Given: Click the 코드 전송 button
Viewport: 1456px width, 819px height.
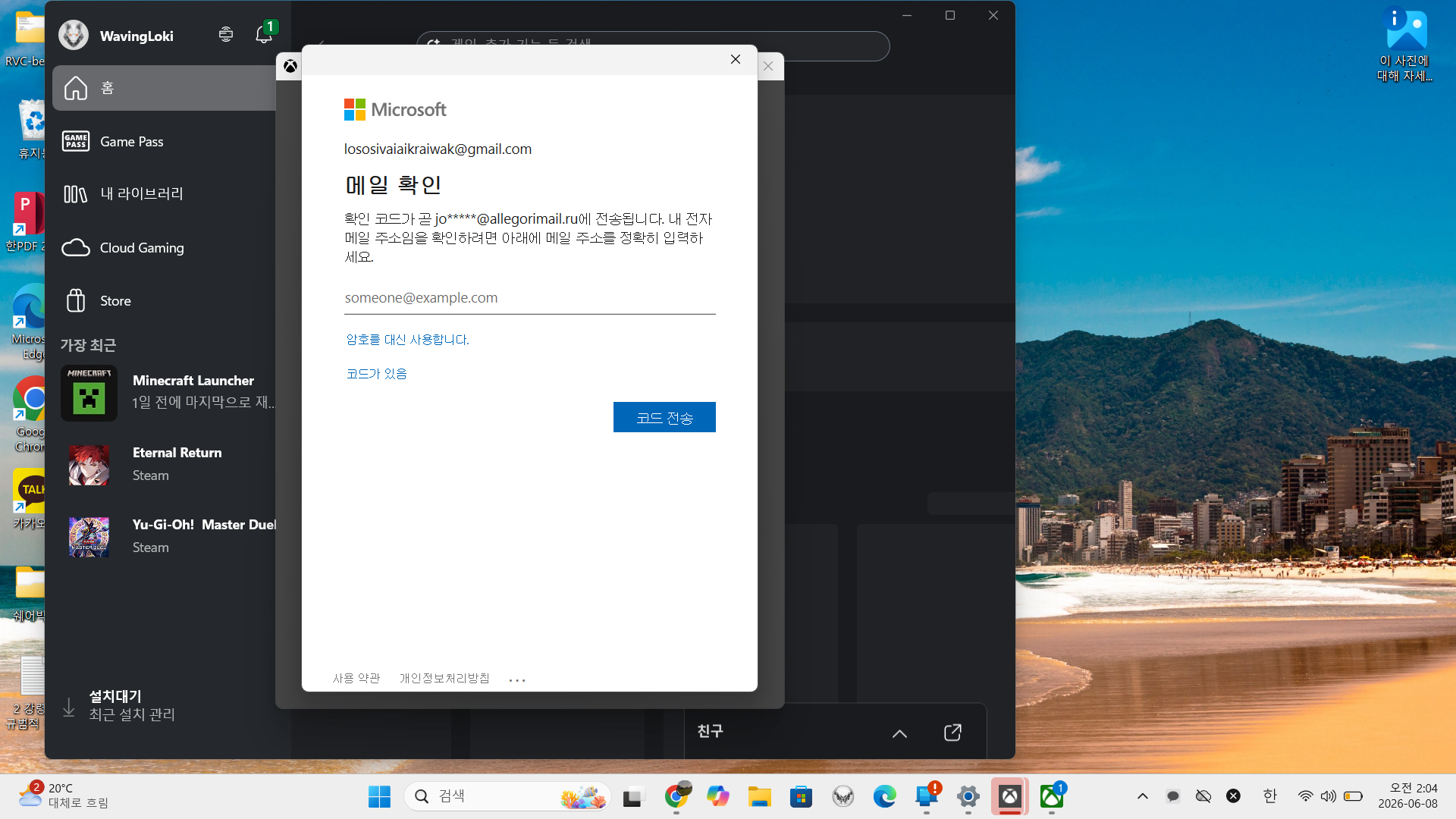Looking at the screenshot, I should coord(664,417).
